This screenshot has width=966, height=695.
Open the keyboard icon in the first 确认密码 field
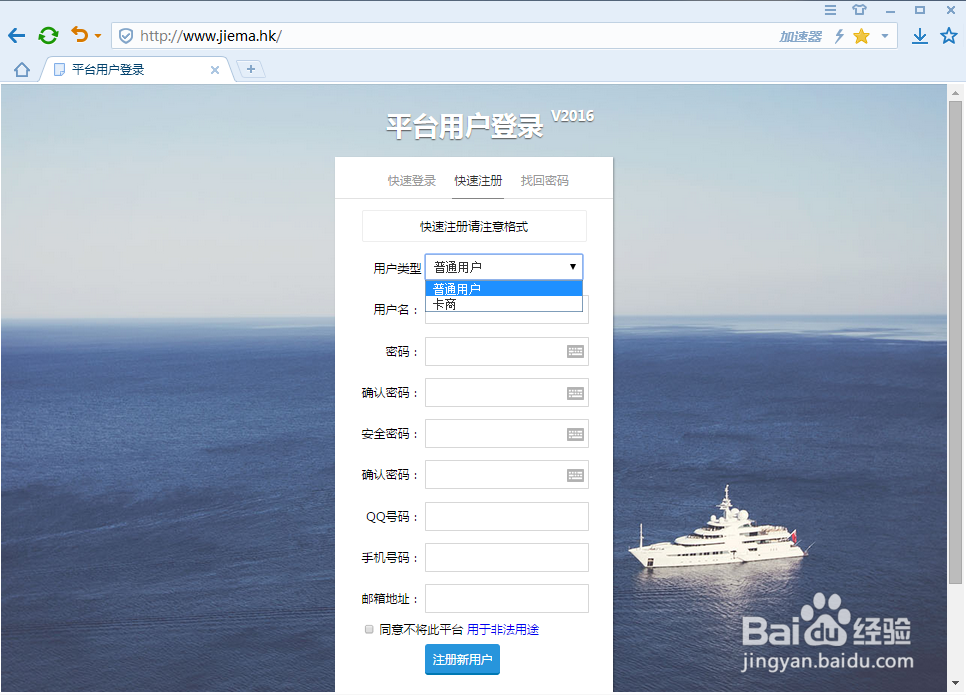(x=575, y=393)
